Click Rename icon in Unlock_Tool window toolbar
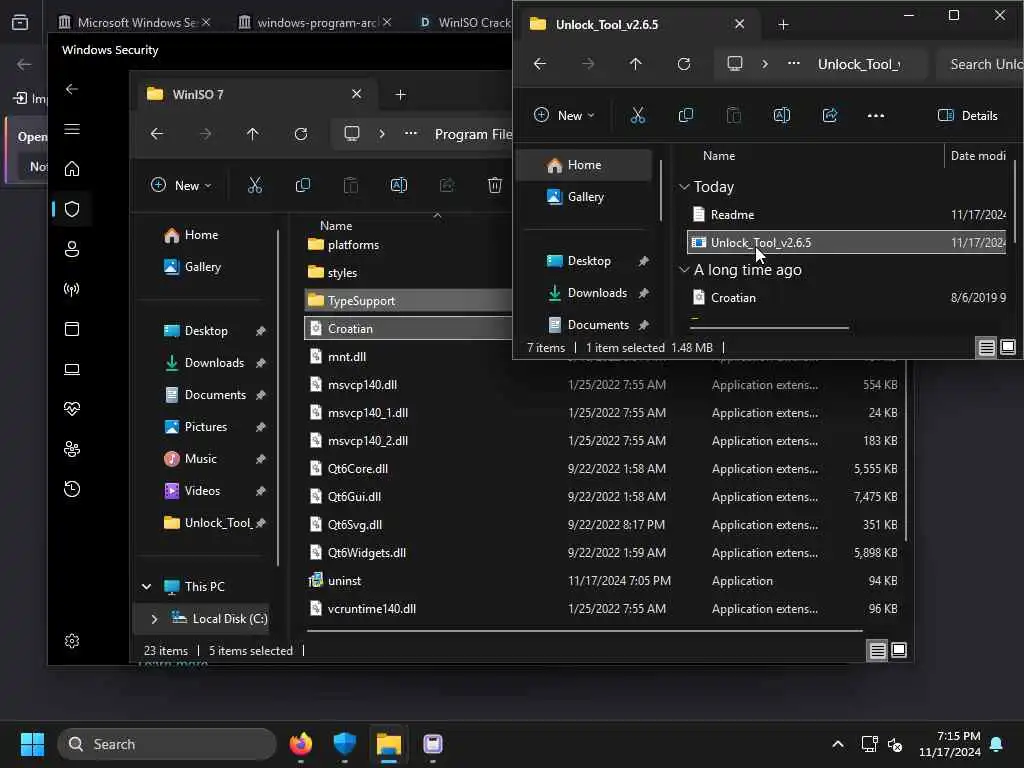Image resolution: width=1024 pixels, height=768 pixels. click(x=782, y=116)
